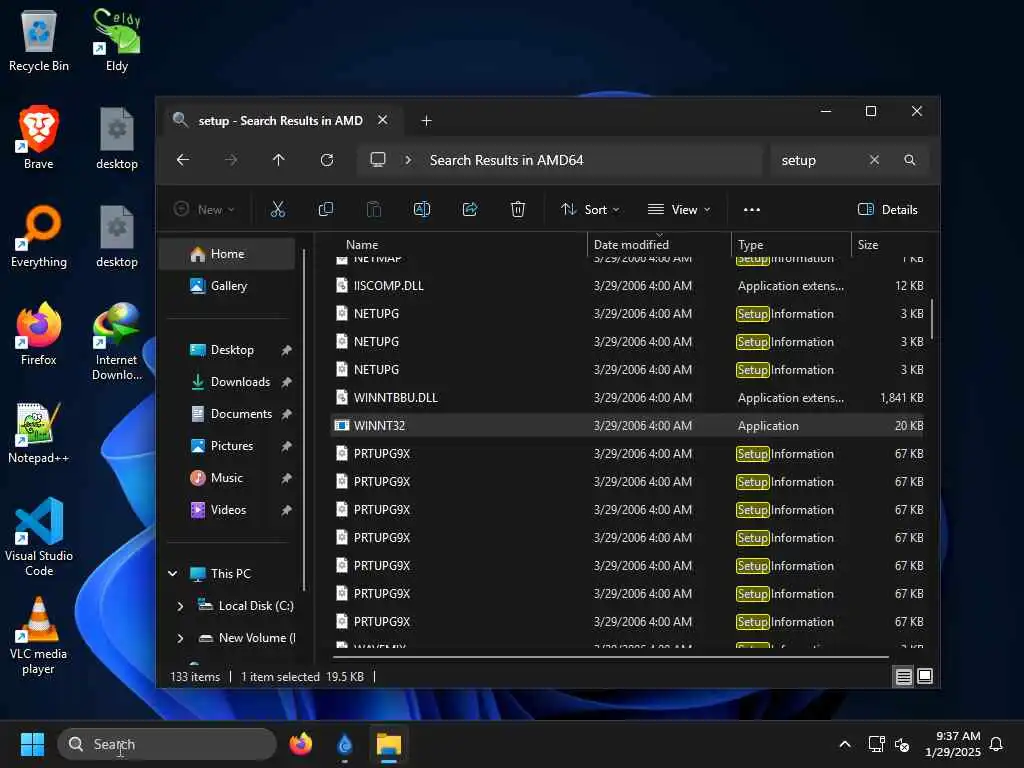Viewport: 1024px width, 768px height.
Task: Click the Copy icon in toolbar
Action: (325, 209)
